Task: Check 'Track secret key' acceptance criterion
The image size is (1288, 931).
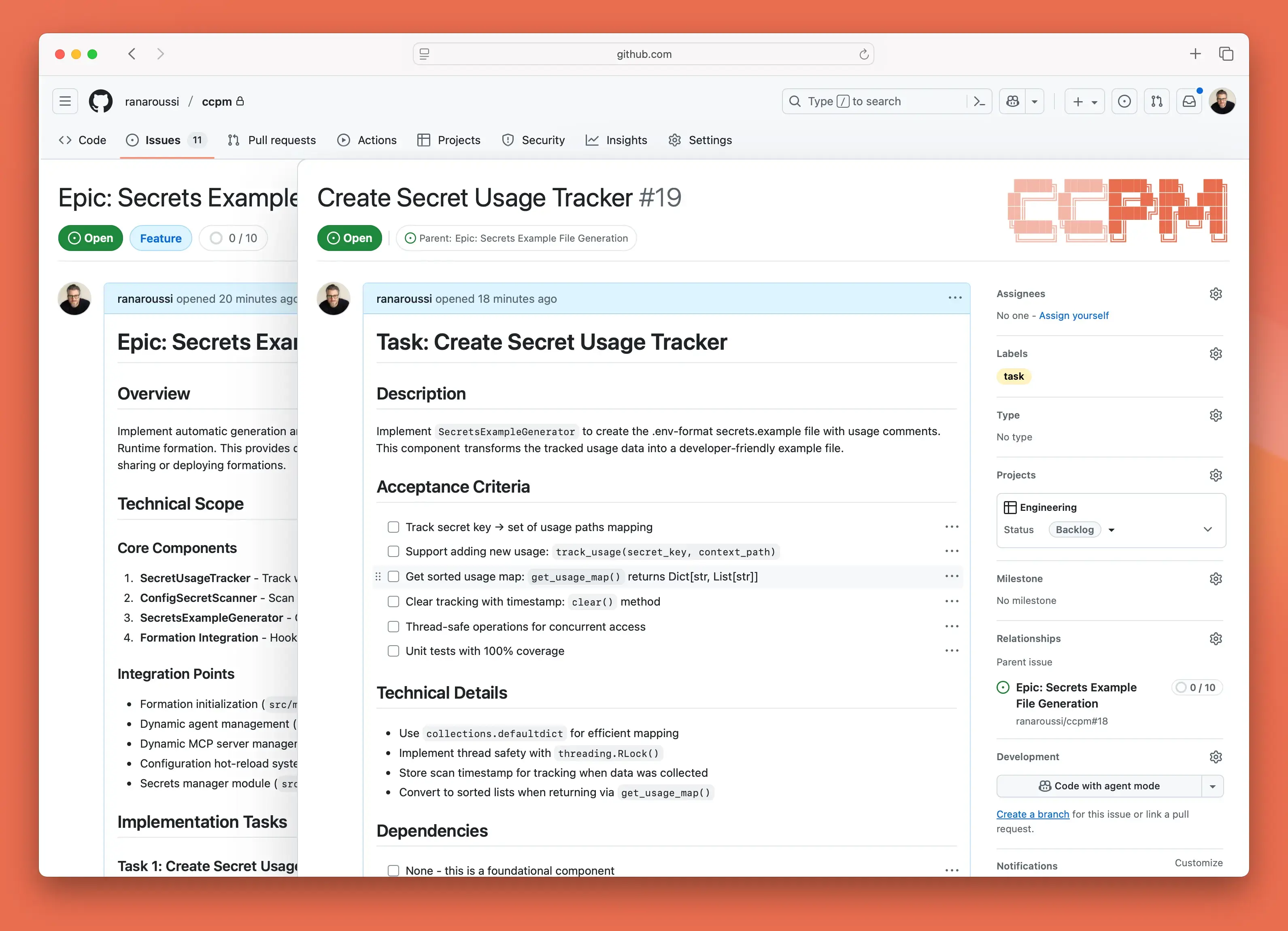Action: point(393,527)
